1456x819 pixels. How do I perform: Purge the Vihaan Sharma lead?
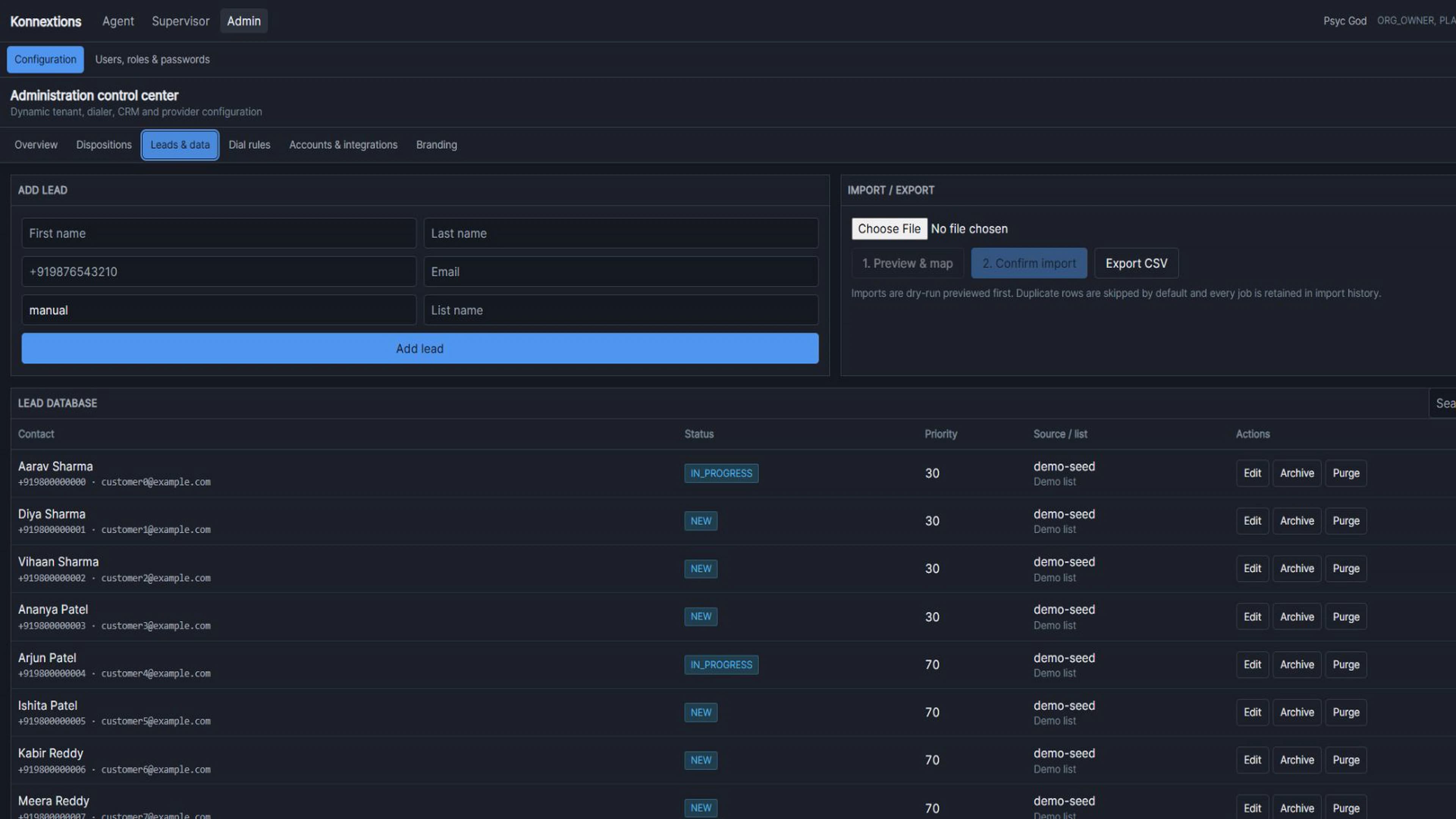[x=1346, y=569]
